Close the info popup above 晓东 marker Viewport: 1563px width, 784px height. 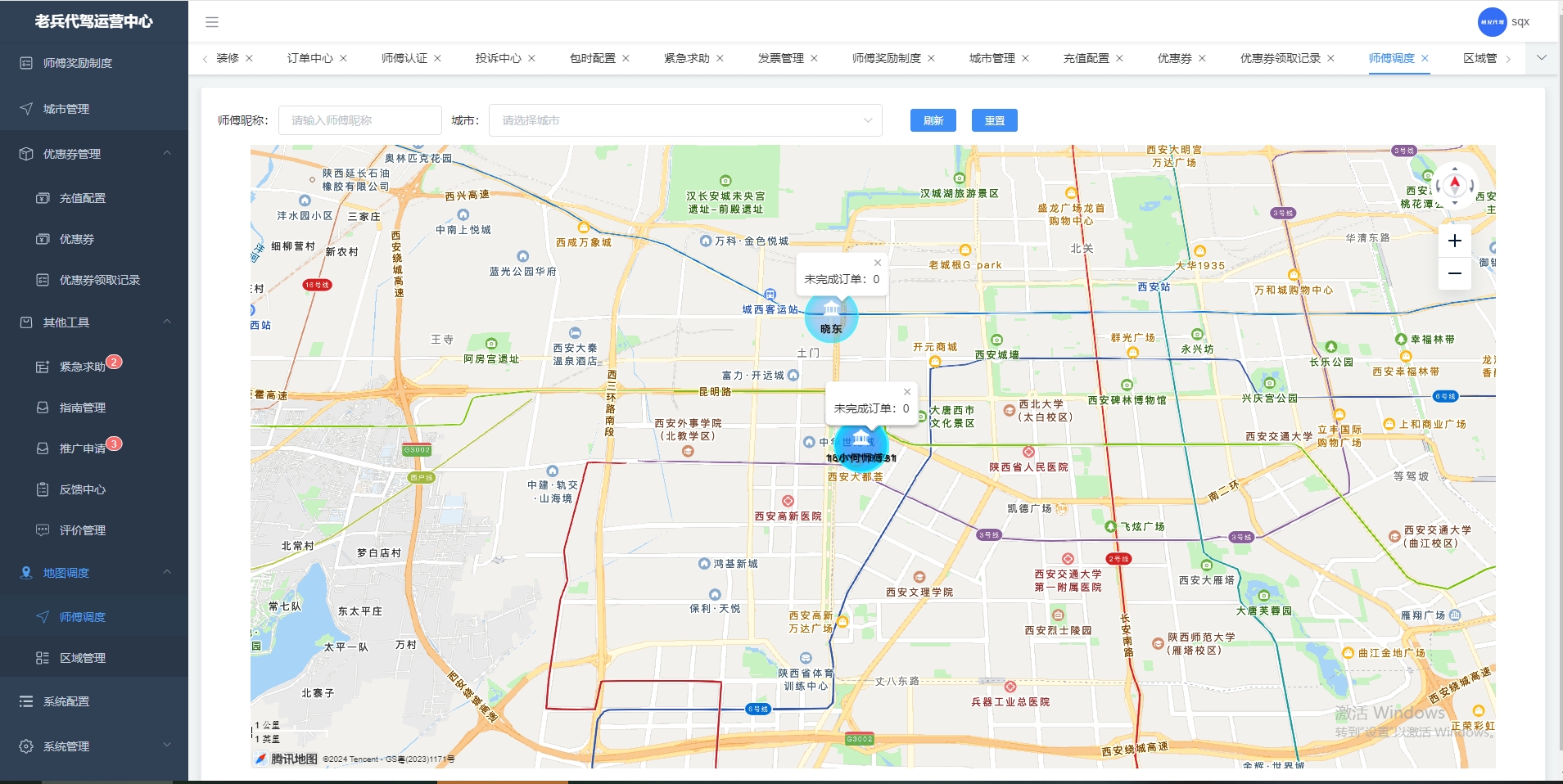[x=878, y=263]
